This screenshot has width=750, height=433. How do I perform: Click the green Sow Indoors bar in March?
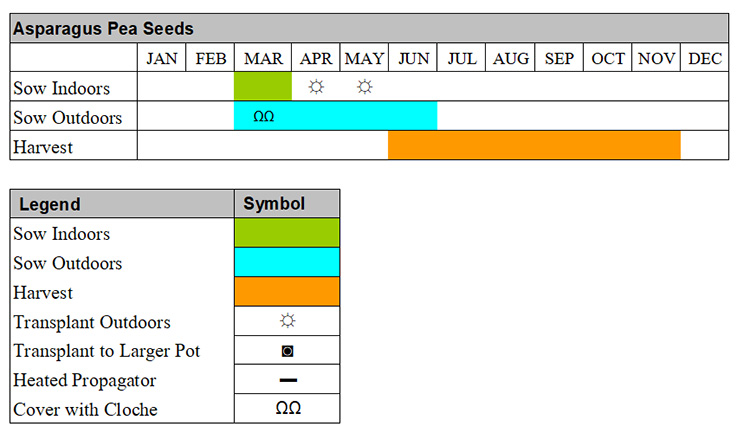263,86
